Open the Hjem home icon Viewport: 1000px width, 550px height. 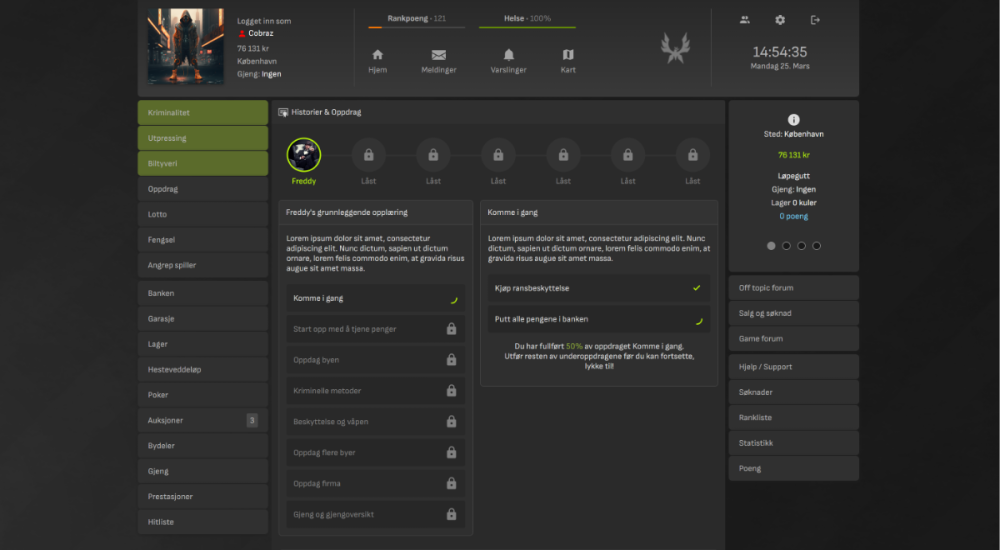tap(377, 55)
